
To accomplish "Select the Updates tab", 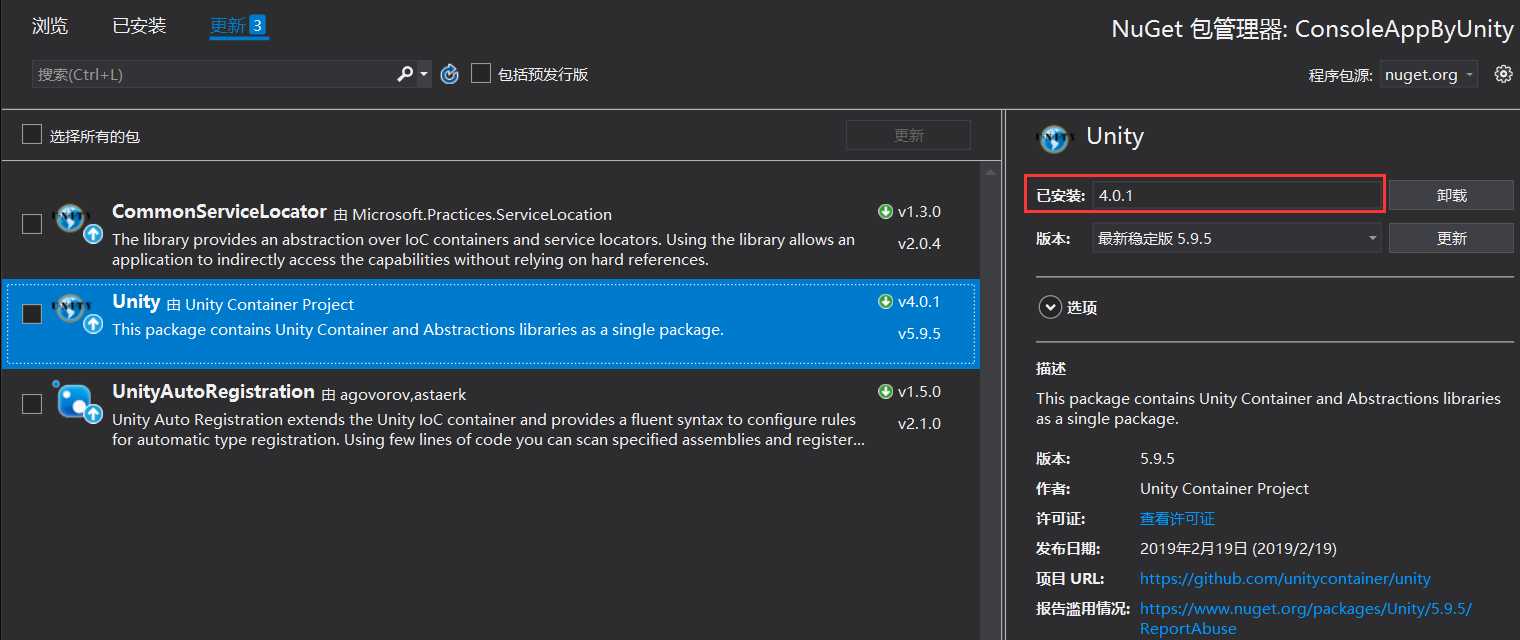I will (x=238, y=26).
